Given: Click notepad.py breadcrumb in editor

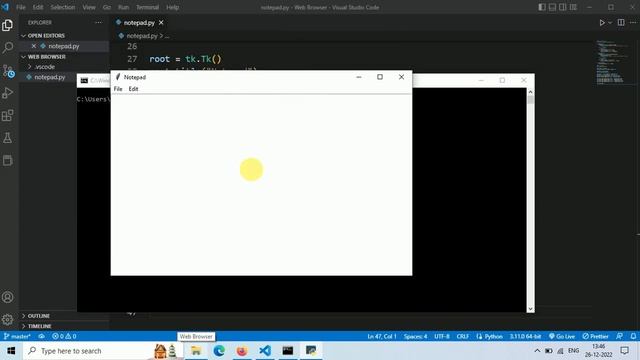Looking at the screenshot, I should coord(142,36).
